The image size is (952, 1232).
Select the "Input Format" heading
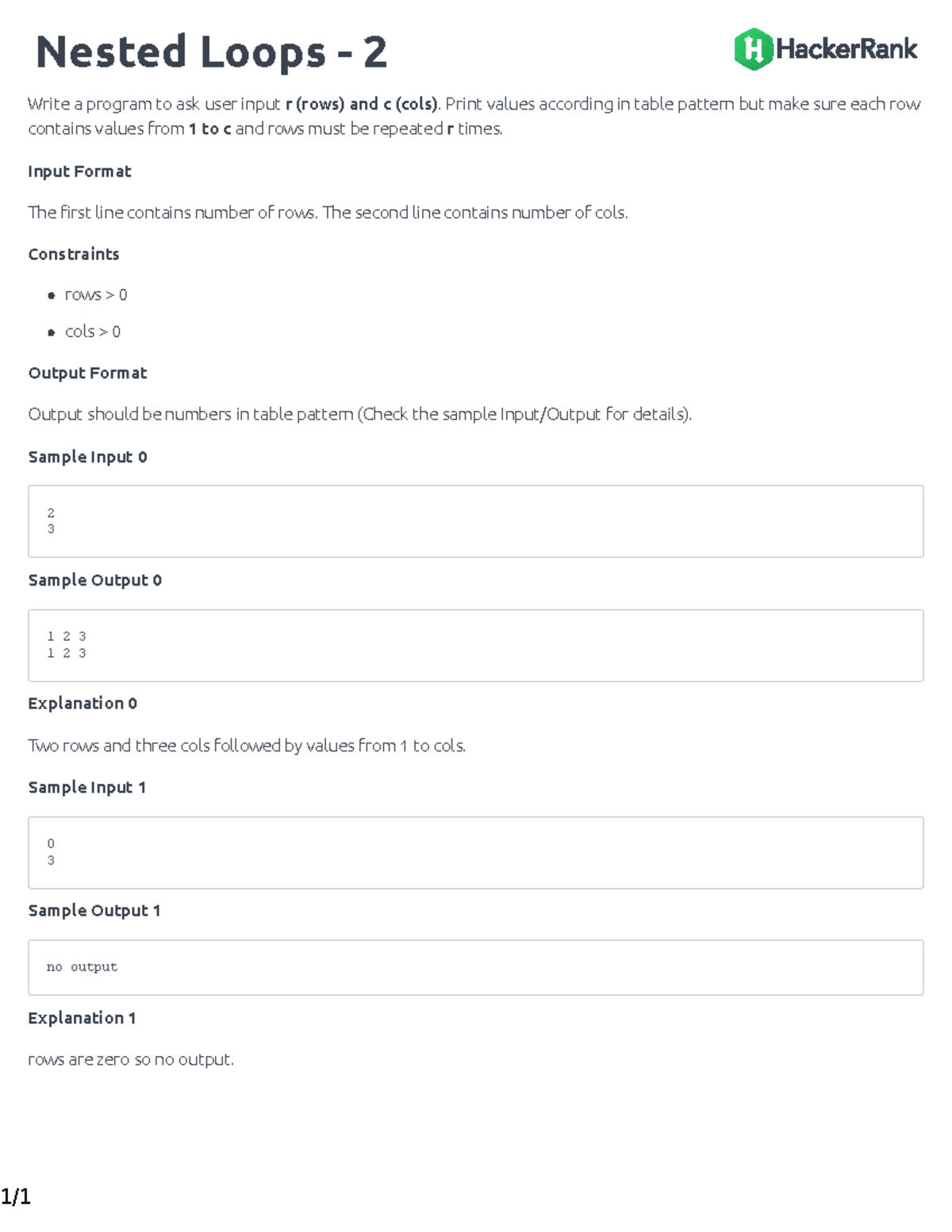[x=79, y=171]
